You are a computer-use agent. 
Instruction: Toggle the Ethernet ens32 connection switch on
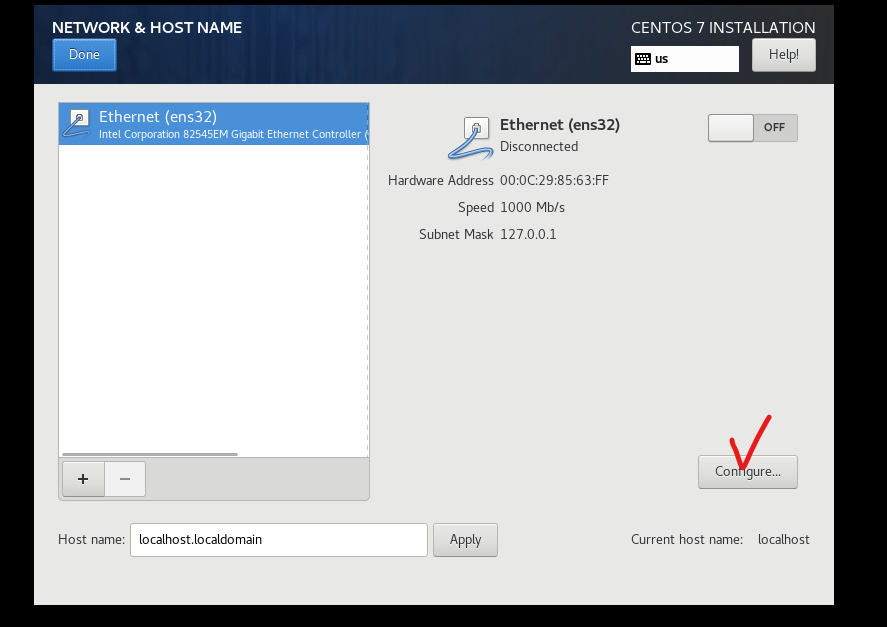[x=752, y=128]
